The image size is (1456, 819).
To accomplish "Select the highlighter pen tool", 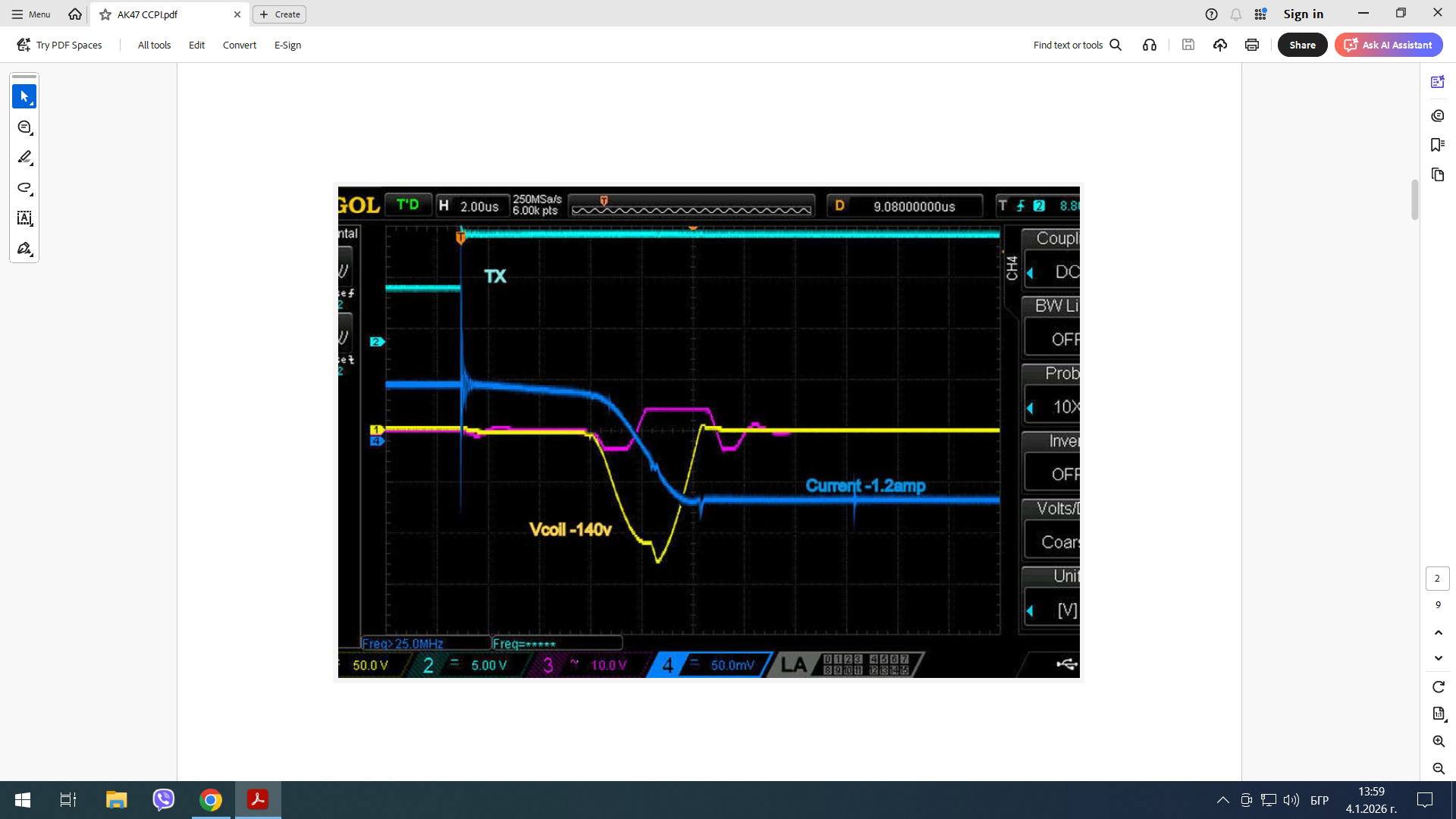I will point(24,158).
